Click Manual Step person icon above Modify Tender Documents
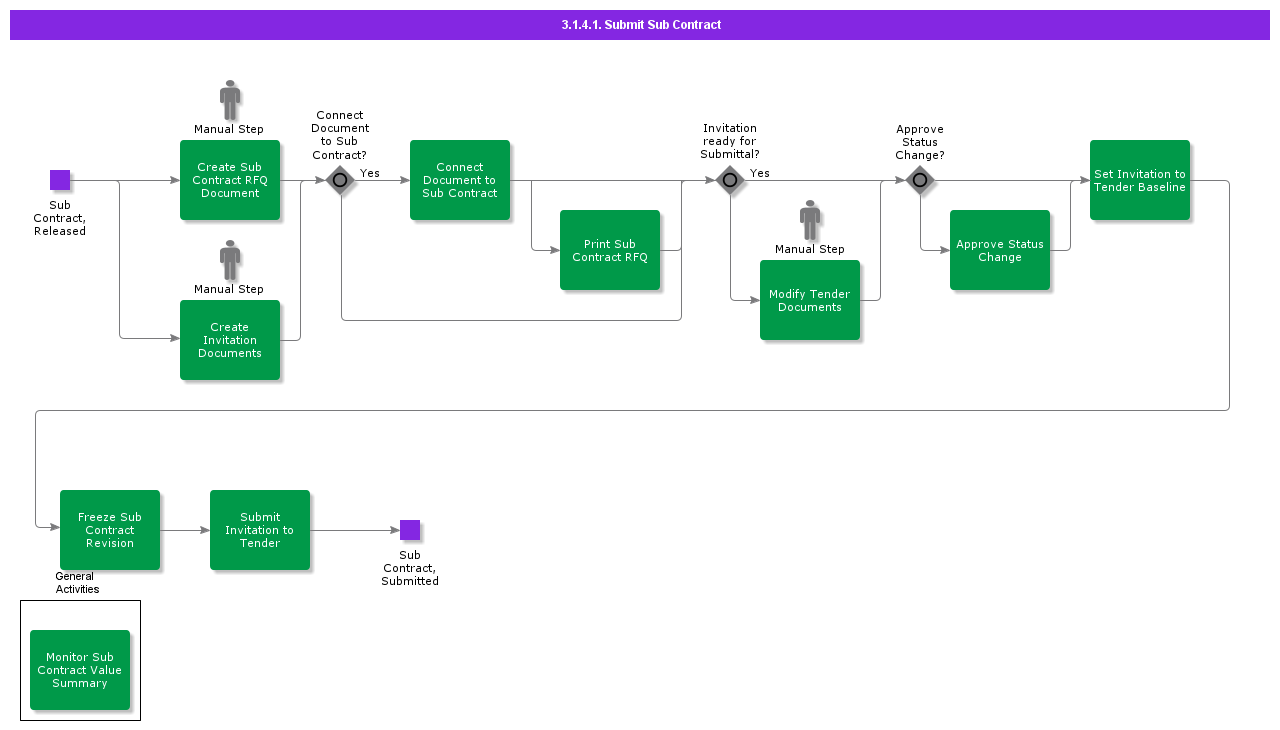 (810, 220)
